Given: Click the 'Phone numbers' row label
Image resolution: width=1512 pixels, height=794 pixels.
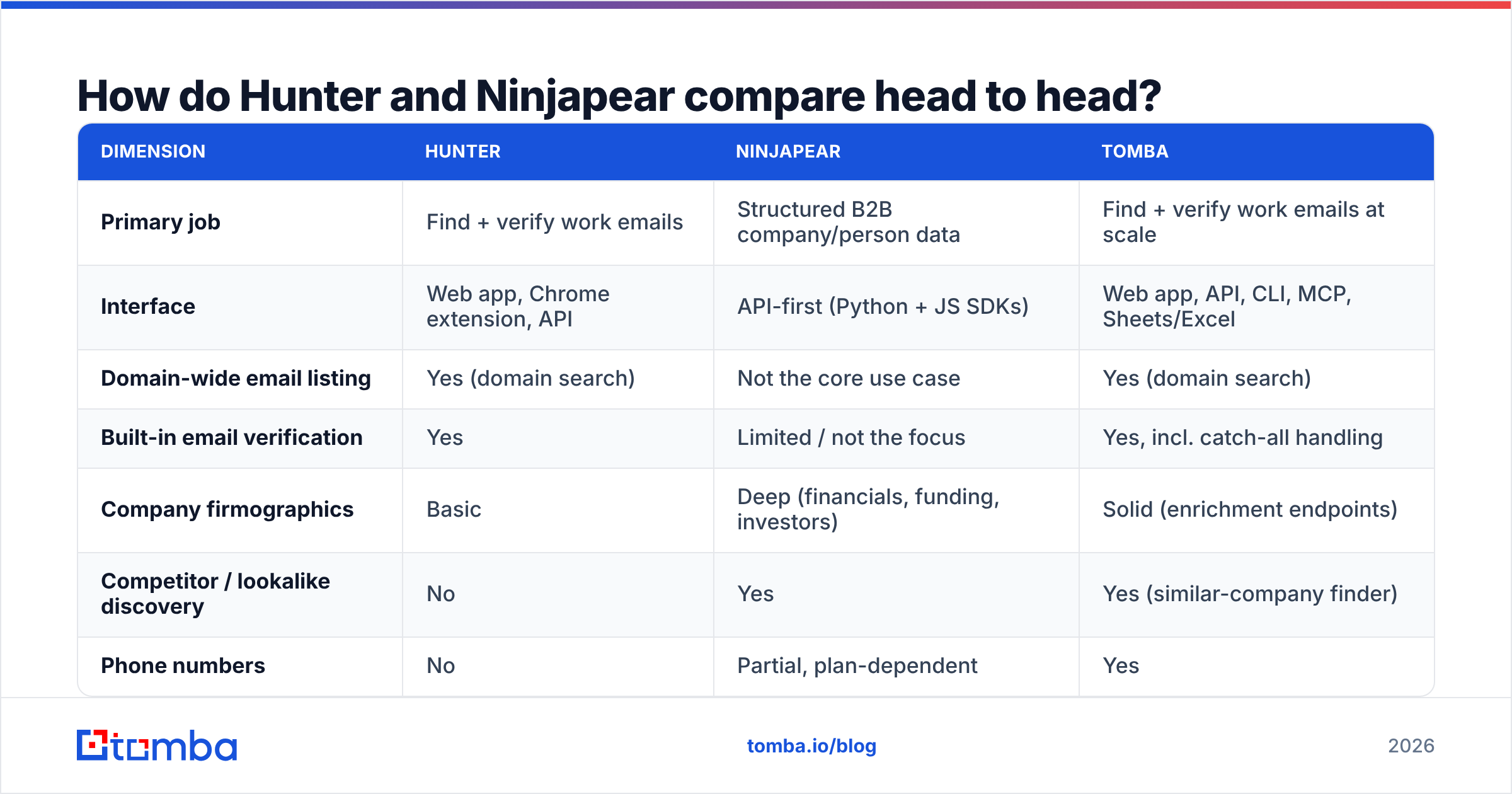Looking at the screenshot, I should coord(183,666).
